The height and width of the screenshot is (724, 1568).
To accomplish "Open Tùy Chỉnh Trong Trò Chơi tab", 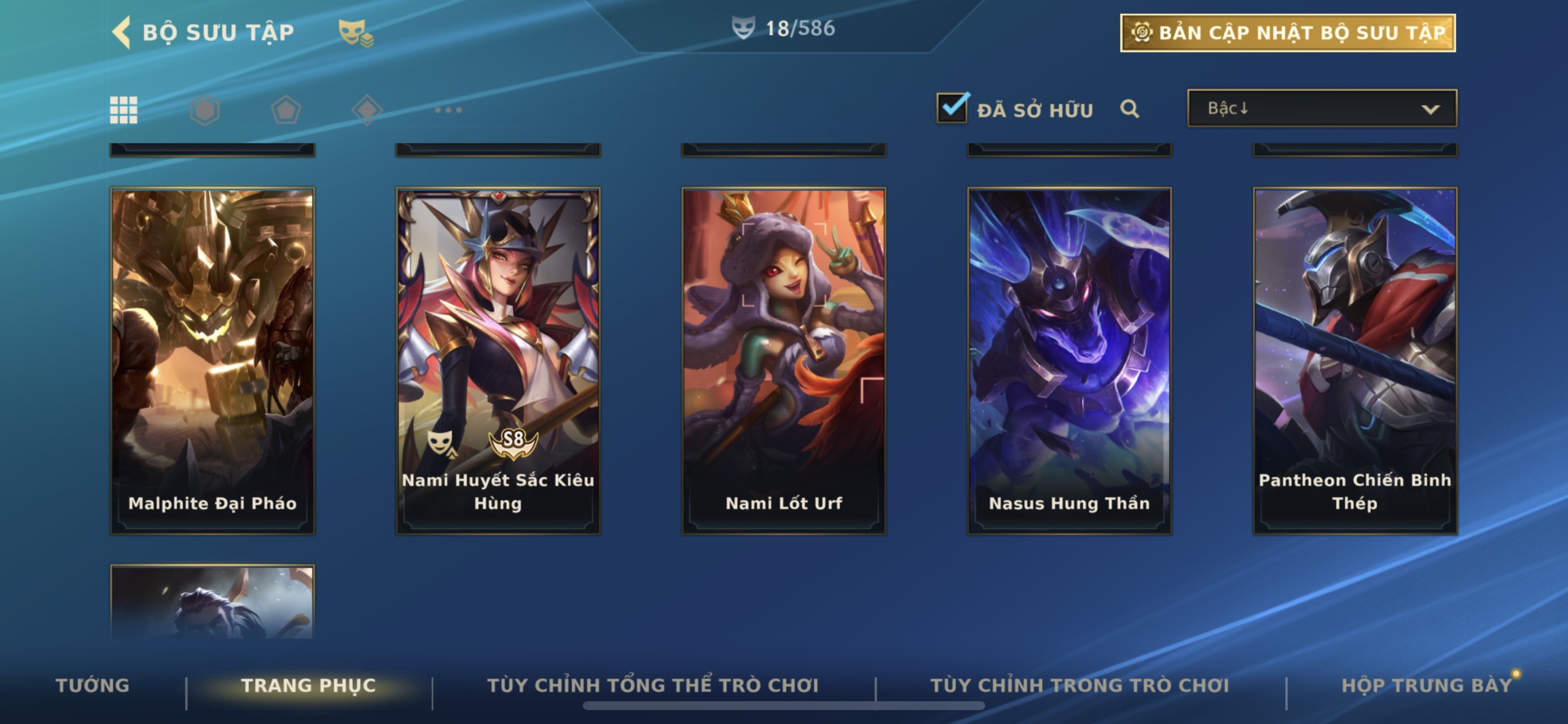I will pyautogui.click(x=1080, y=685).
